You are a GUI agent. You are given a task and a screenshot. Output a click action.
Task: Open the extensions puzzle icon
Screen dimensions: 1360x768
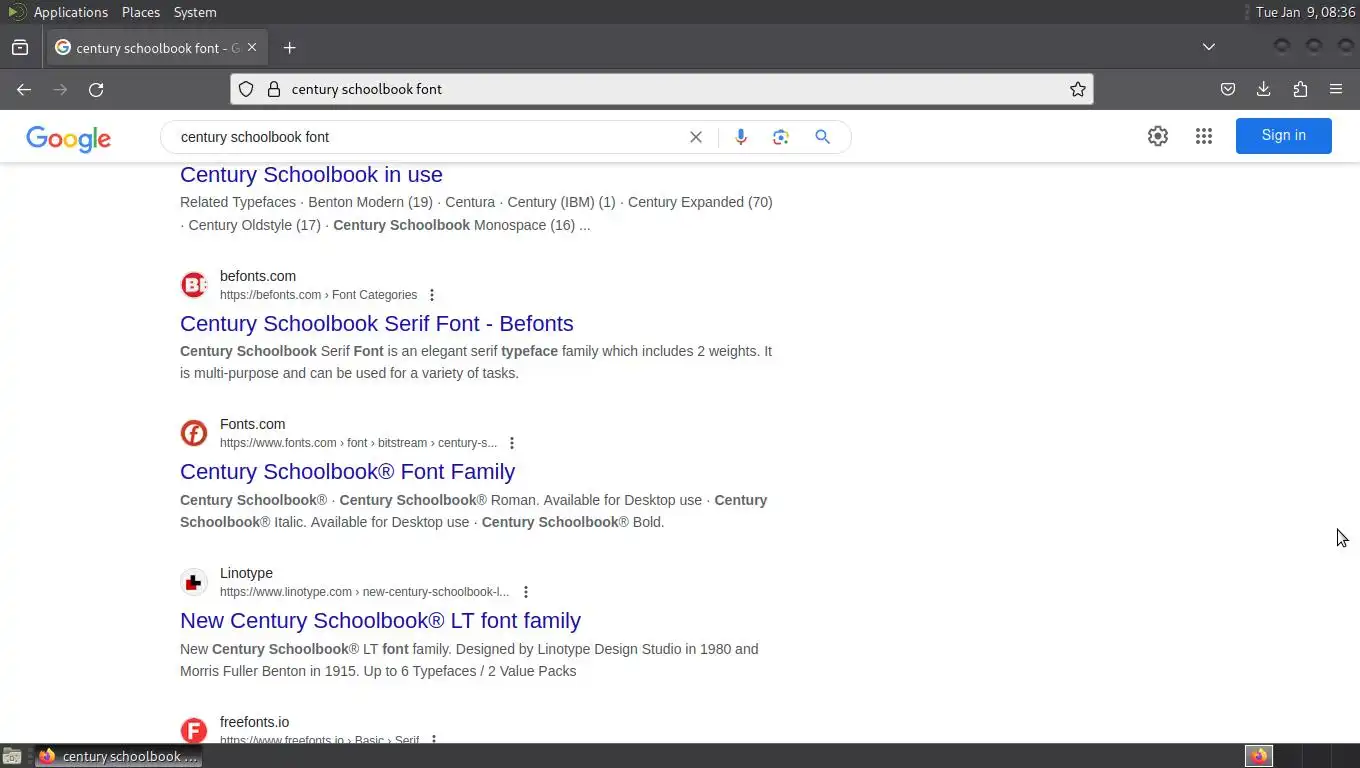click(1299, 89)
